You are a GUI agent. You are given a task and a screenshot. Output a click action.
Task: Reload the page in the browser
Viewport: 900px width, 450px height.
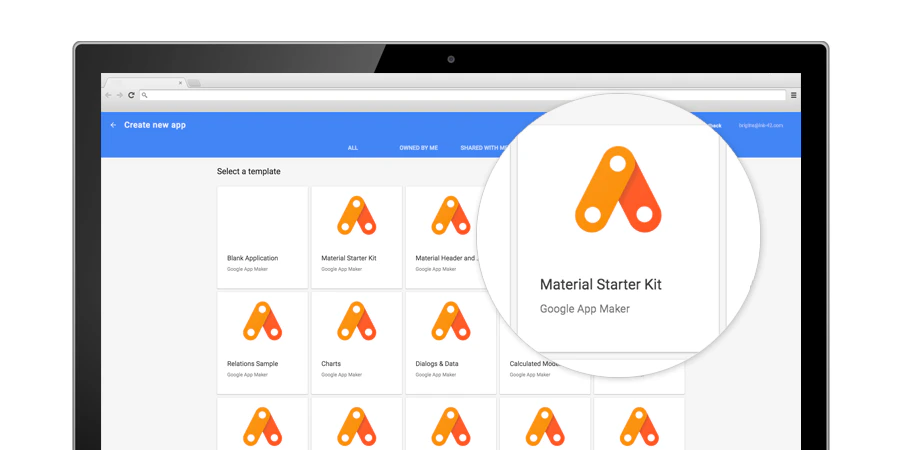(x=131, y=95)
